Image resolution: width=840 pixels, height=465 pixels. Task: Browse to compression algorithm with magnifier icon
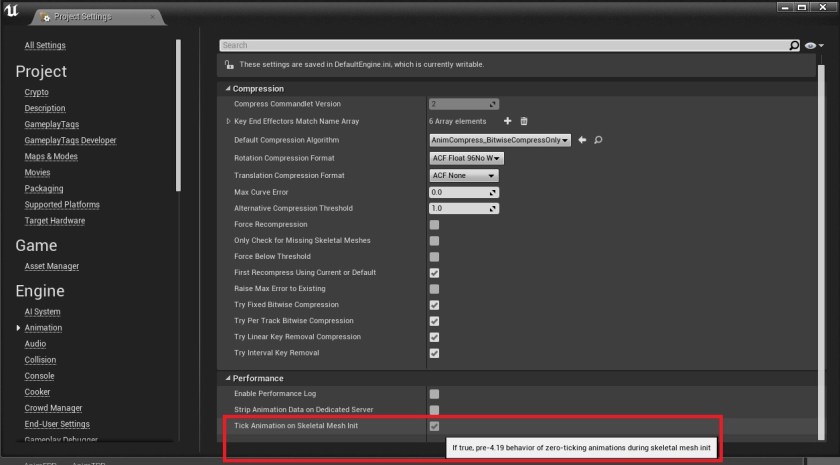point(597,140)
